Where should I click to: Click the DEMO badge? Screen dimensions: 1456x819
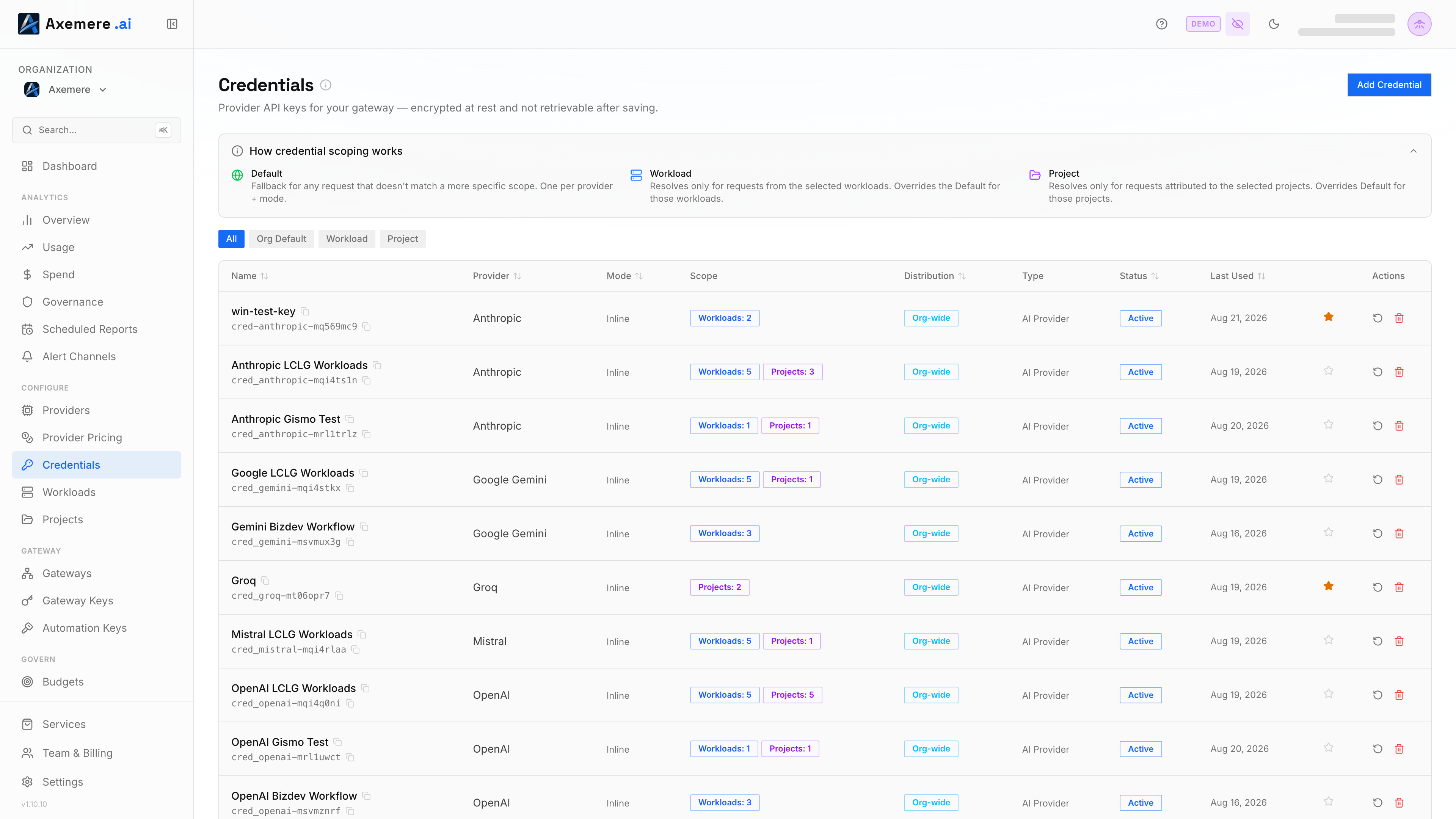coord(1203,24)
